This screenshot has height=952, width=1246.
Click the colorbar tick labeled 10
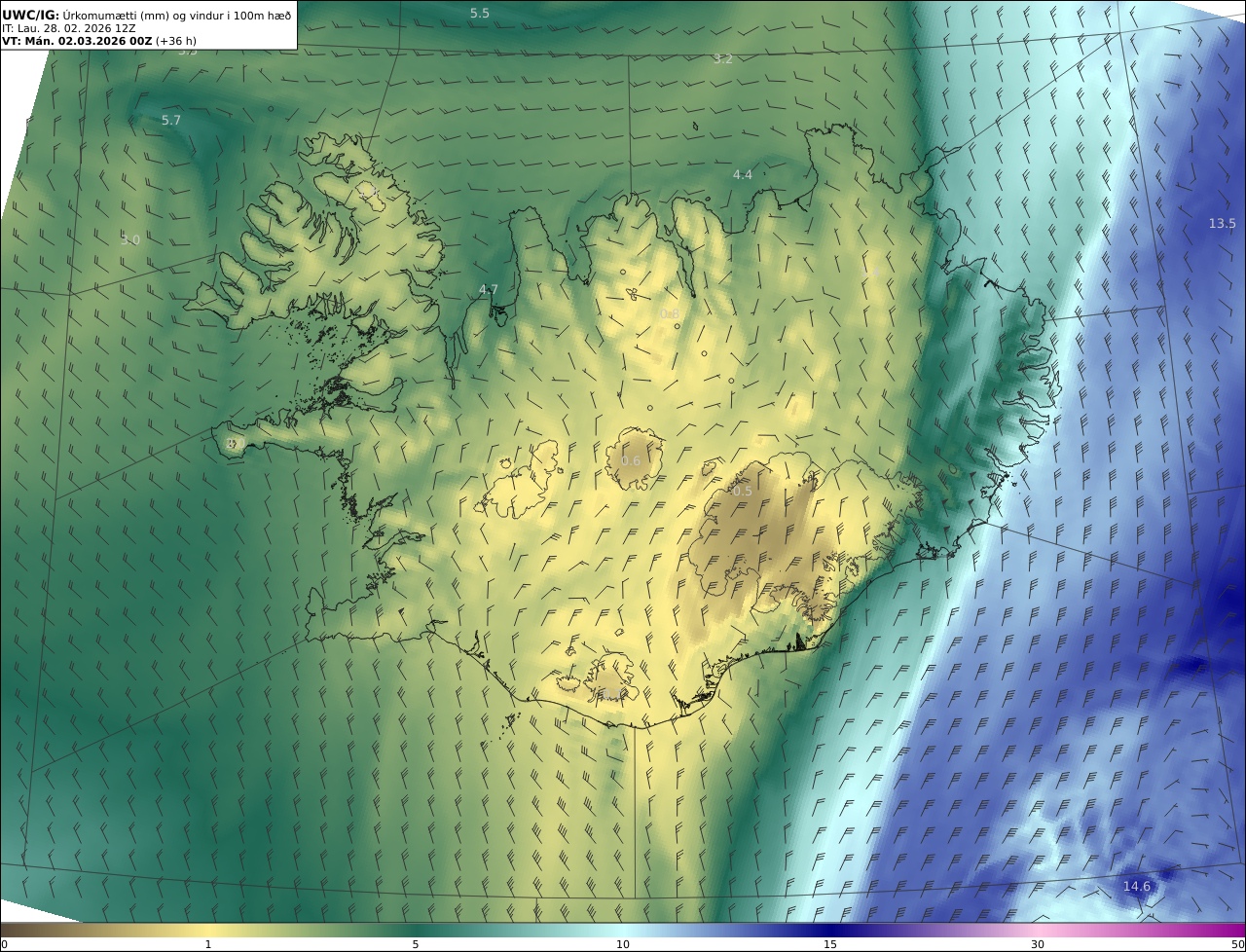point(623,944)
